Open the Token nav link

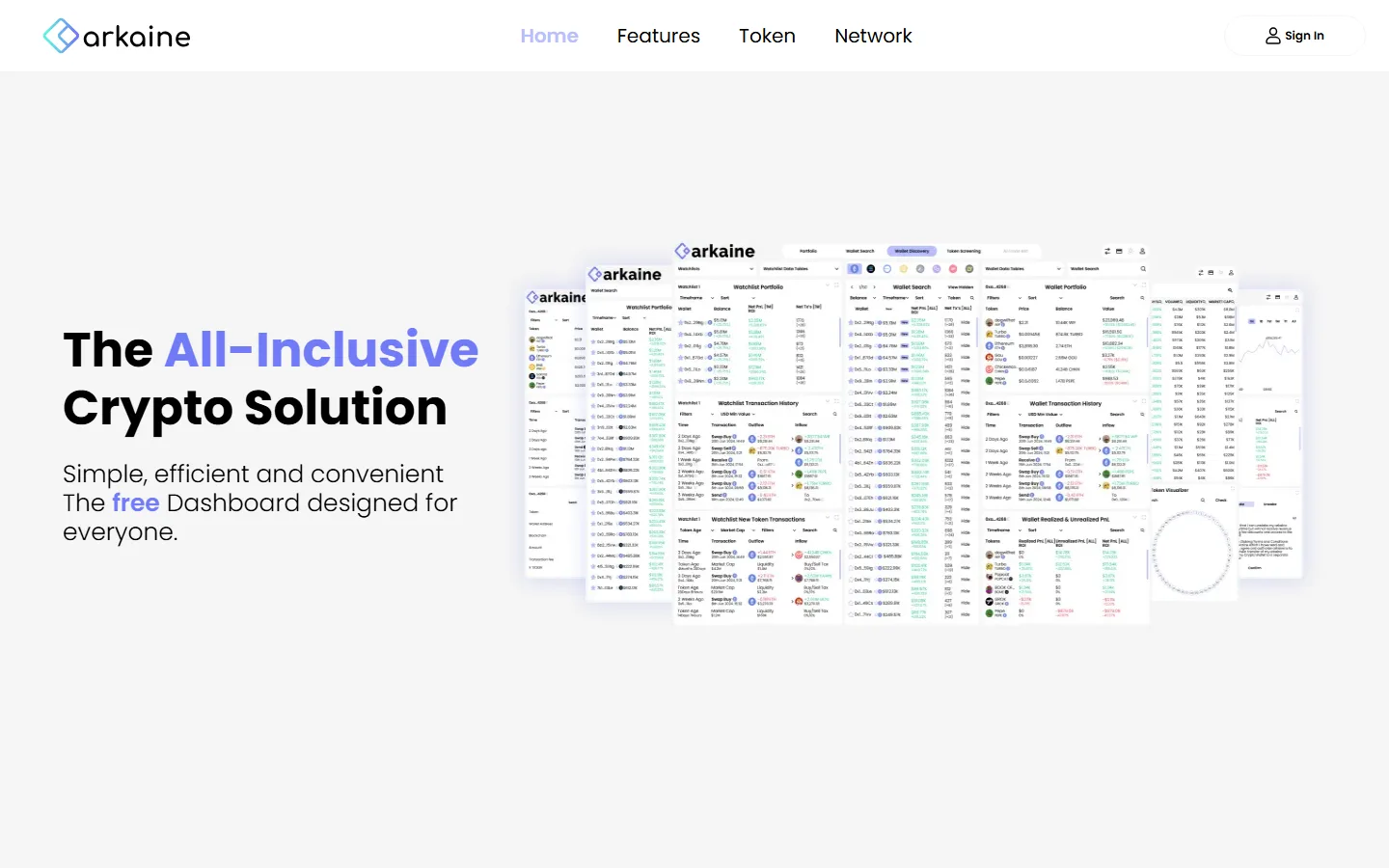(768, 36)
